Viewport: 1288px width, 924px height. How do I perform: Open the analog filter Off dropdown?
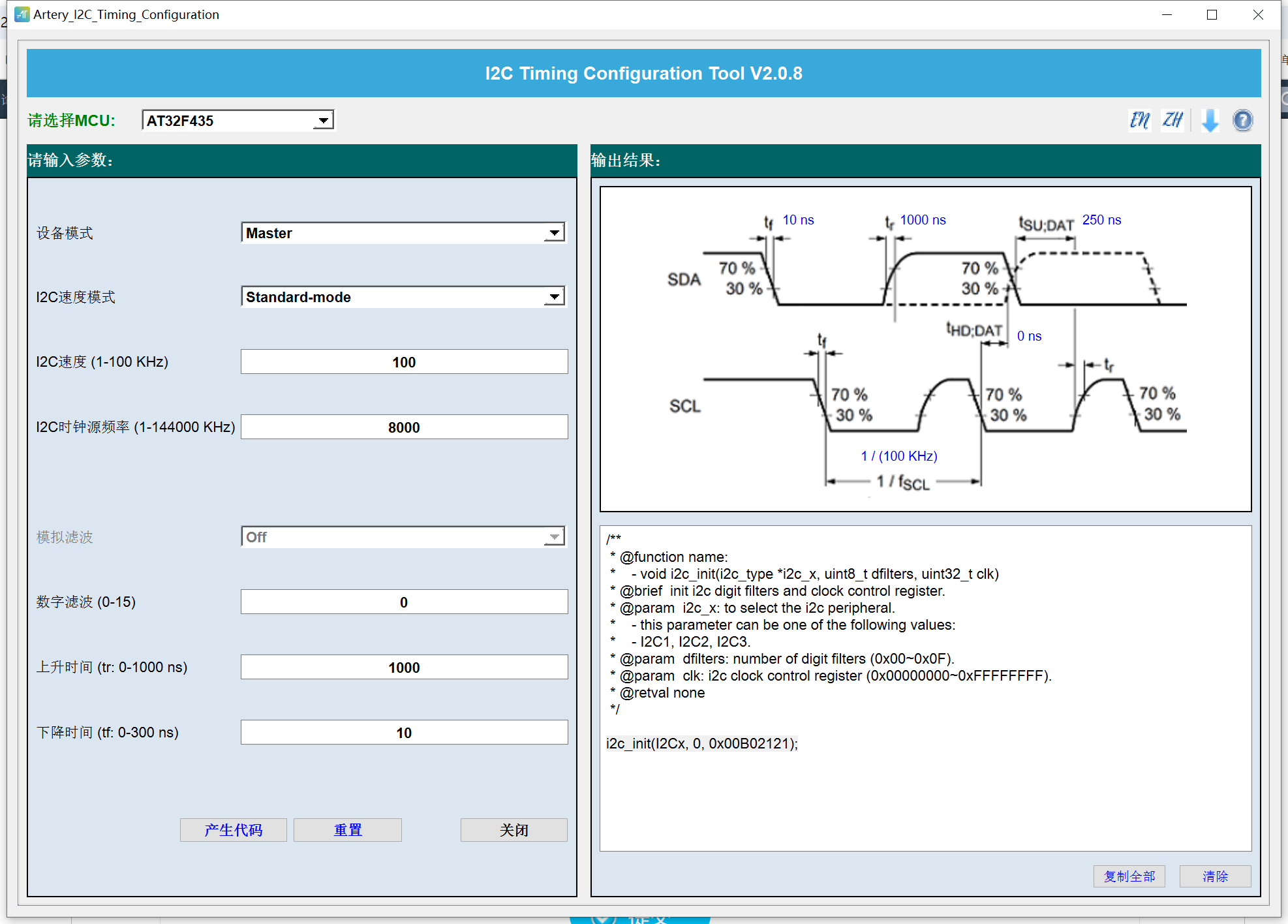[x=404, y=537]
